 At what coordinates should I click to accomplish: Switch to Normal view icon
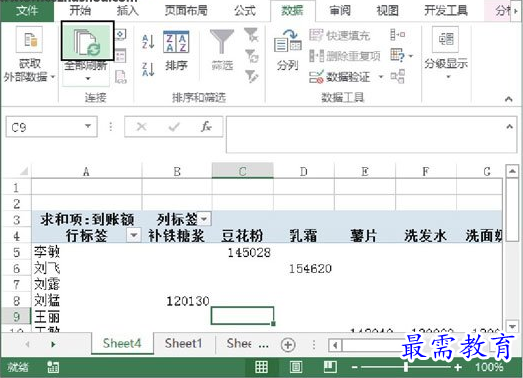[x=261, y=367]
